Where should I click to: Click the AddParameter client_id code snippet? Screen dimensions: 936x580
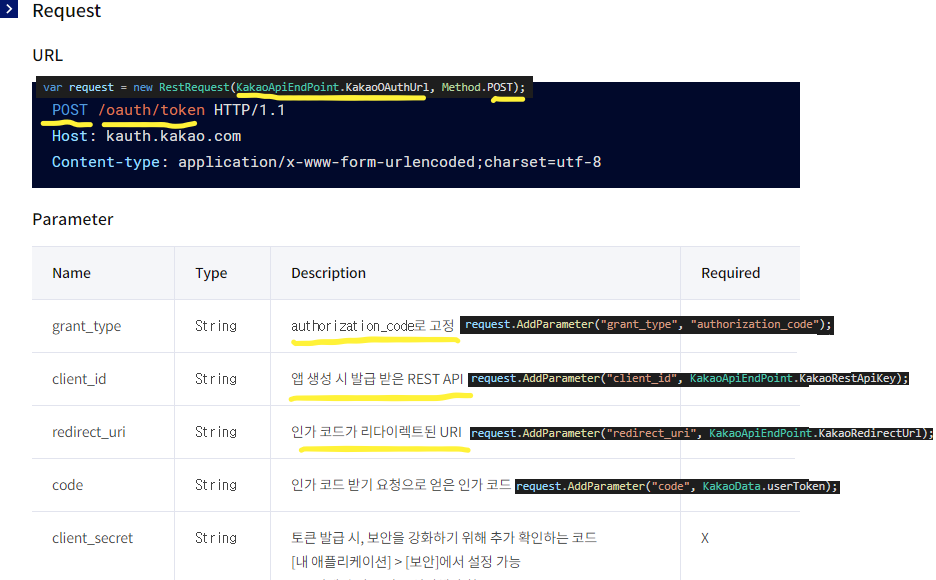click(689, 378)
